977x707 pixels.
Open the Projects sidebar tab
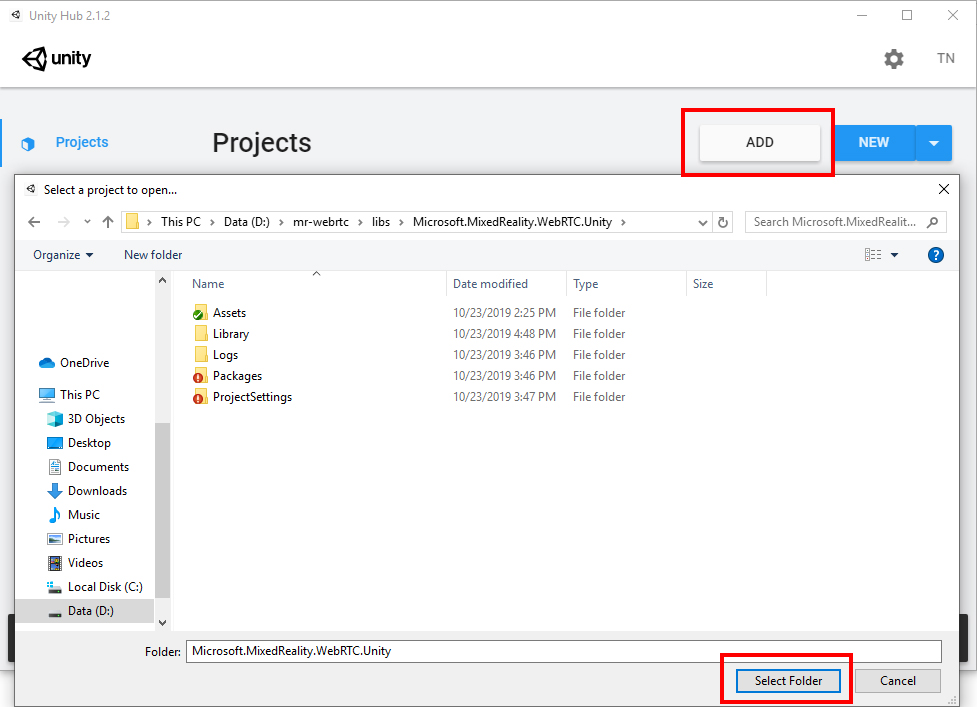tap(82, 142)
